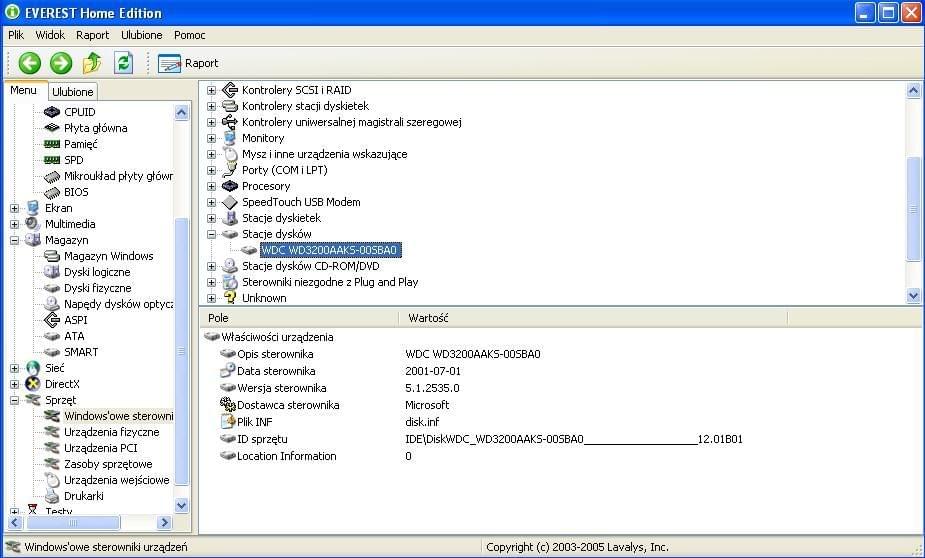Collapse the Magazyn tree branch
This screenshot has height=558, width=925.
15,240
